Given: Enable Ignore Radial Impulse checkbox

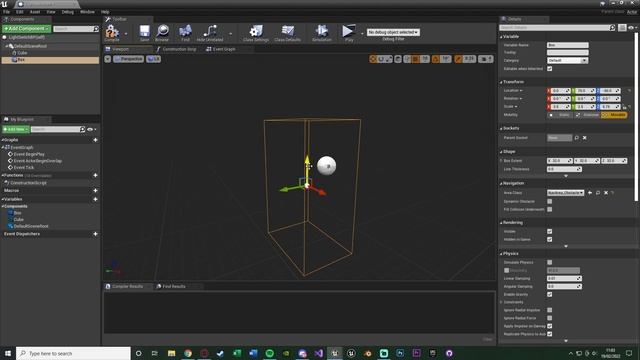Looking at the screenshot, I should point(549,310).
